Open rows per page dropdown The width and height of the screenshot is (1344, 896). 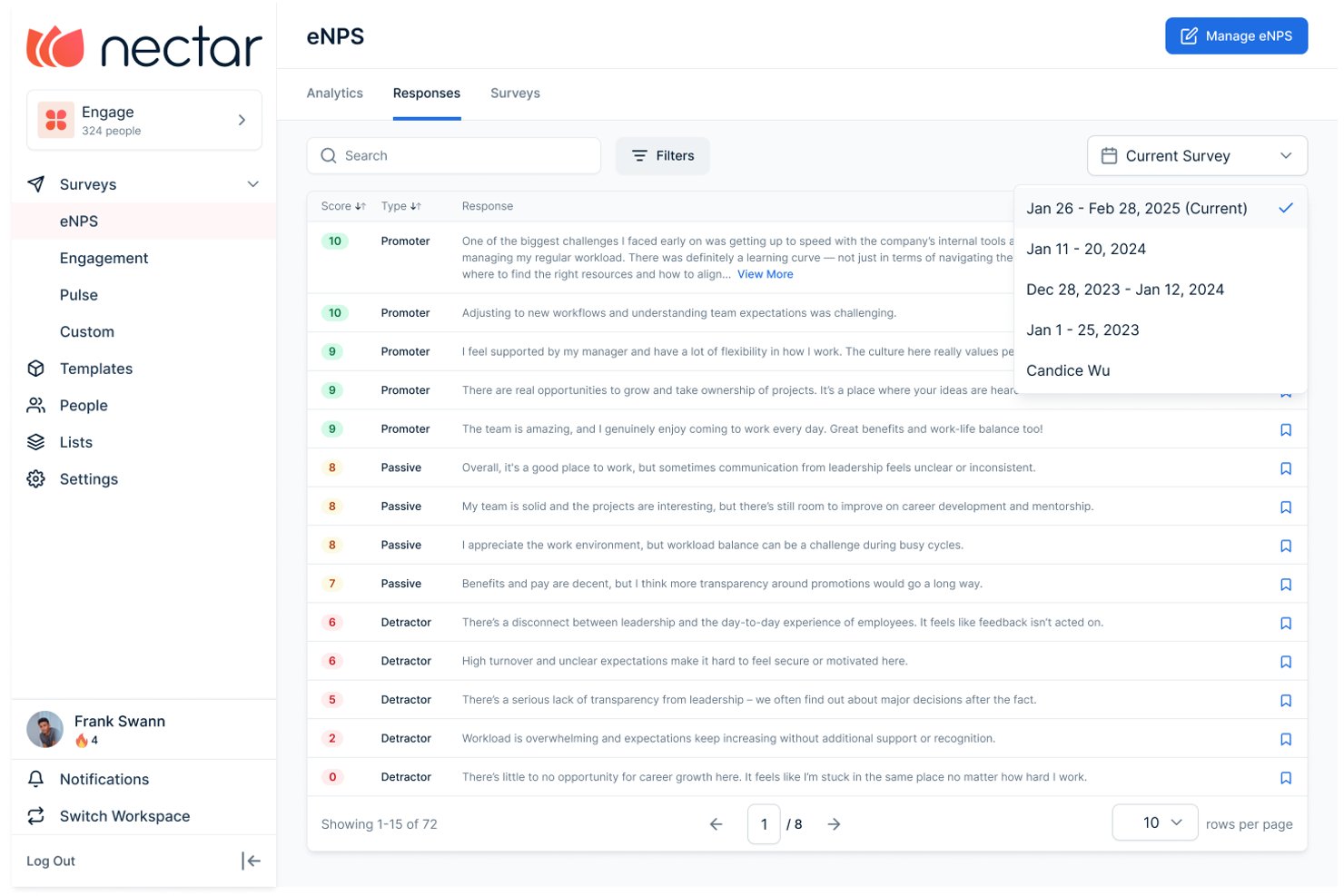[1155, 823]
